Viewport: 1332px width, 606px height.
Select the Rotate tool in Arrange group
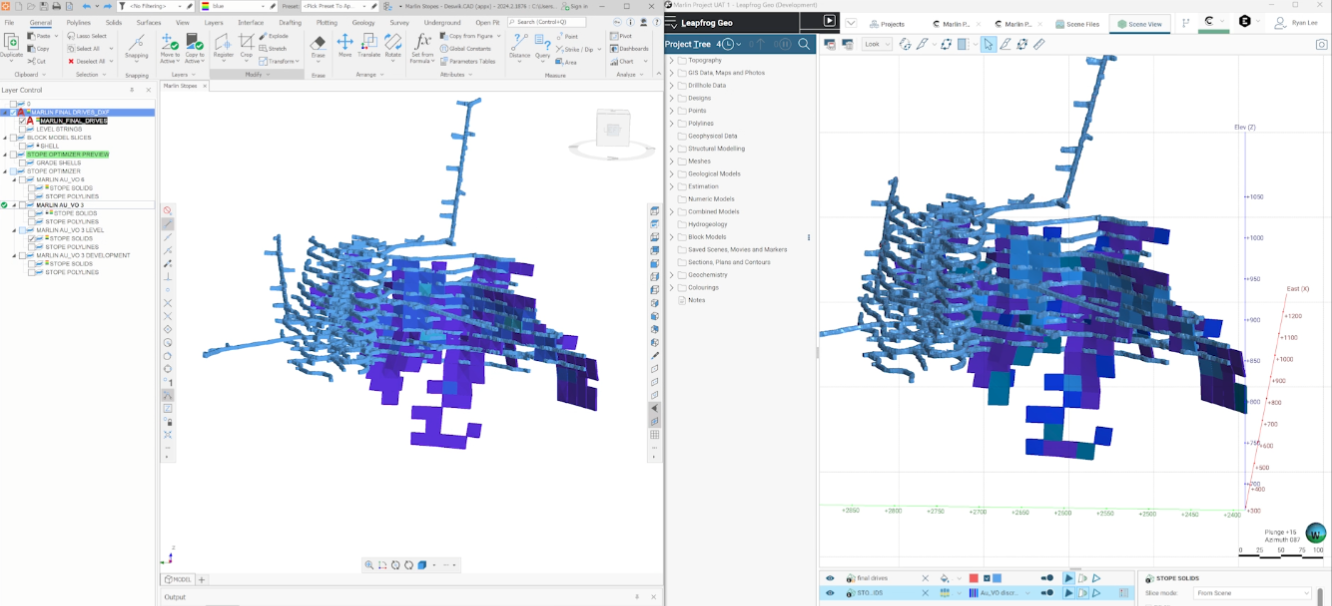[393, 46]
